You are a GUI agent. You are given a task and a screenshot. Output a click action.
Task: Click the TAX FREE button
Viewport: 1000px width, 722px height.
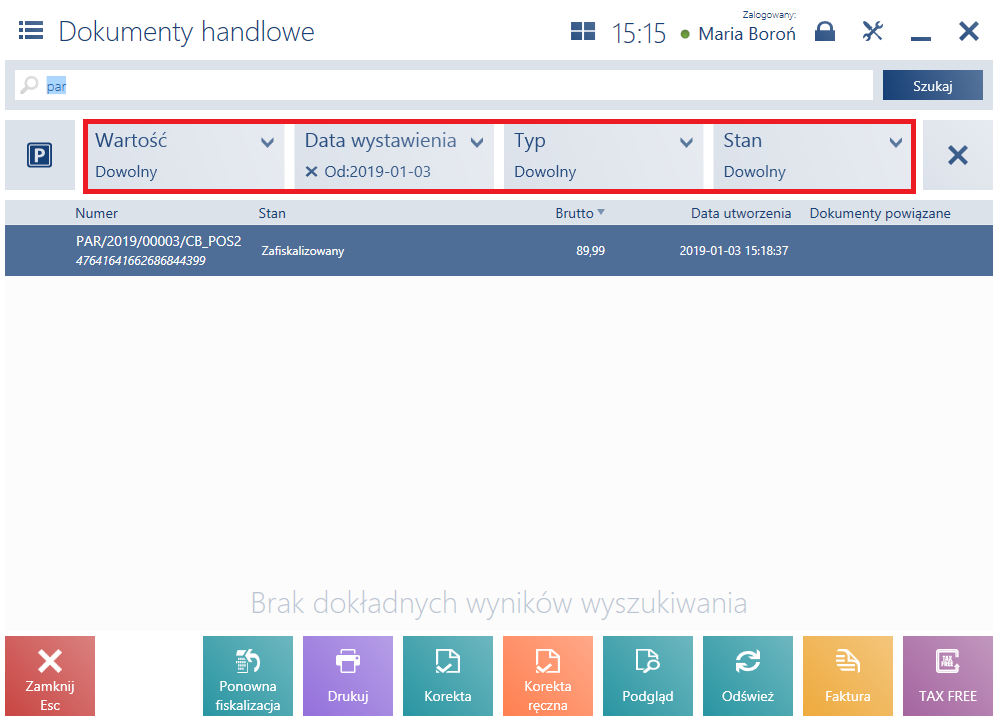click(948, 676)
